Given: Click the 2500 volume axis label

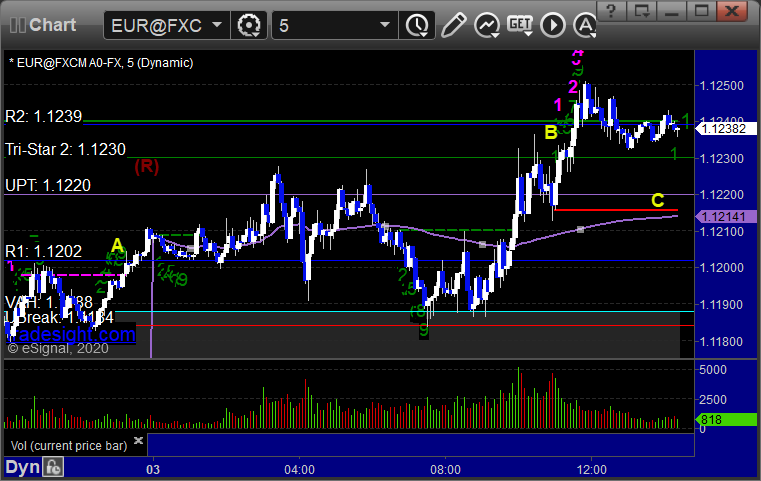Looking at the screenshot, I should tap(713, 400).
